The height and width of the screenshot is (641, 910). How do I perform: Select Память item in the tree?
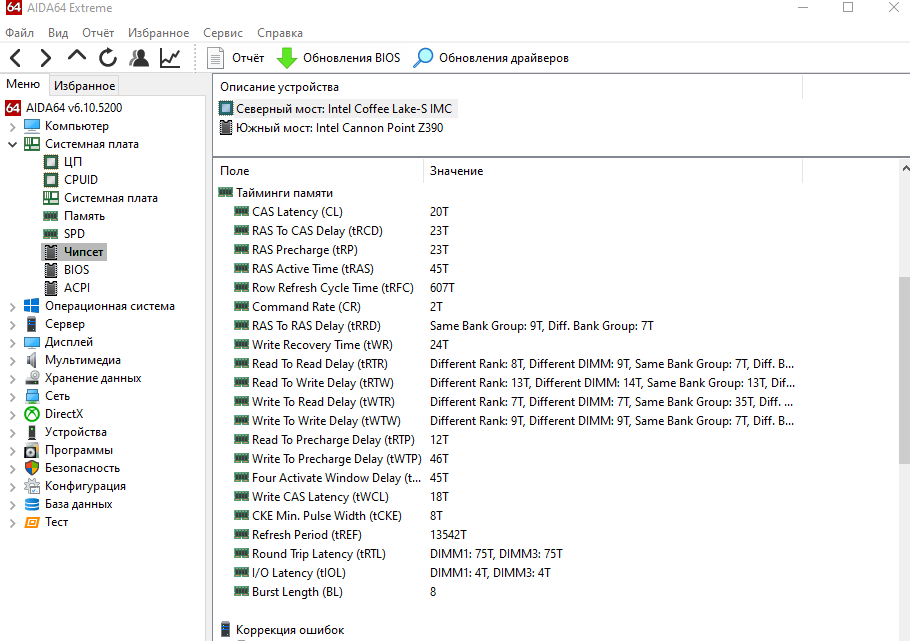point(74,216)
